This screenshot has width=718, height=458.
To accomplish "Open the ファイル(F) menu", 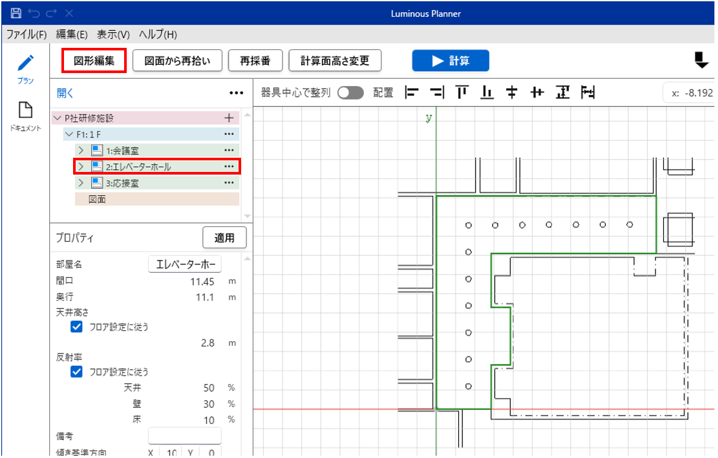I will 26,34.
